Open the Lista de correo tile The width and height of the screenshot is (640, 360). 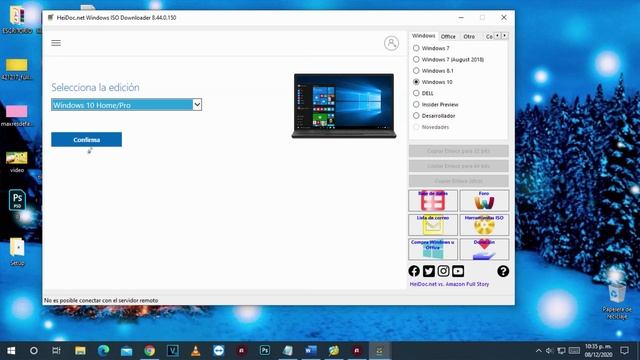click(x=433, y=225)
